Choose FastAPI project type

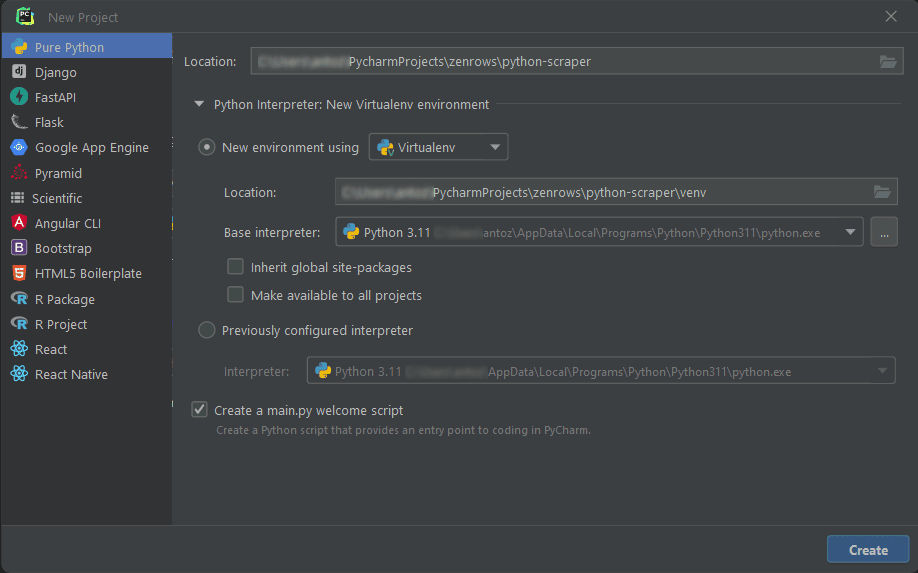click(x=87, y=97)
